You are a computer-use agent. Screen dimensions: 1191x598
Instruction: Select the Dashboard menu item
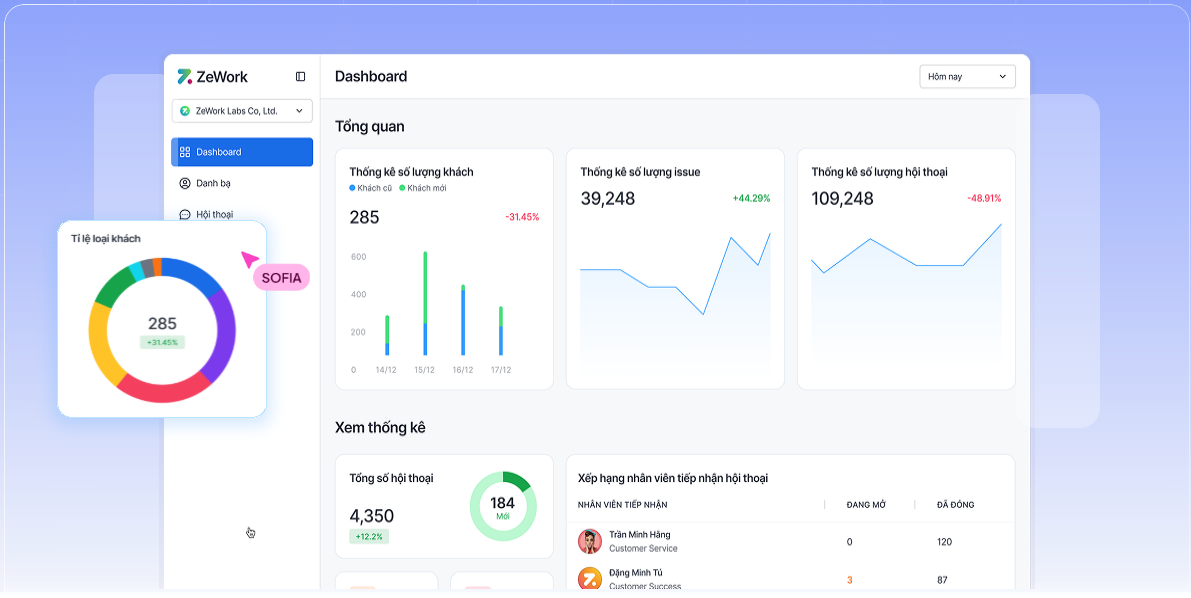tap(242, 152)
